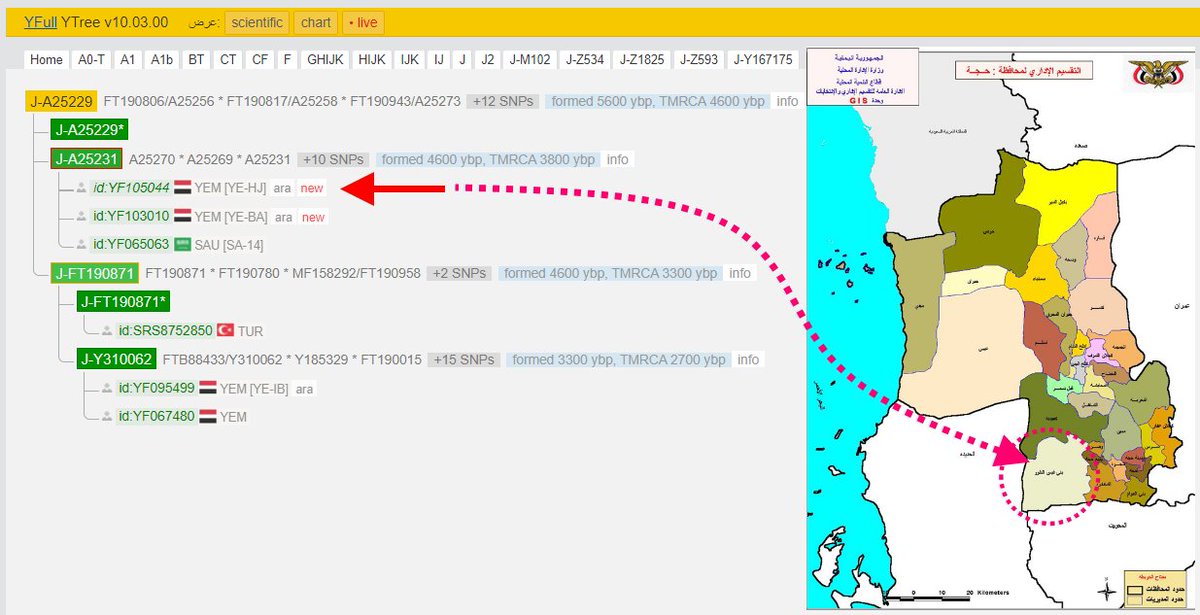Expand +15 SNPs for J-Y310062

click(464, 359)
